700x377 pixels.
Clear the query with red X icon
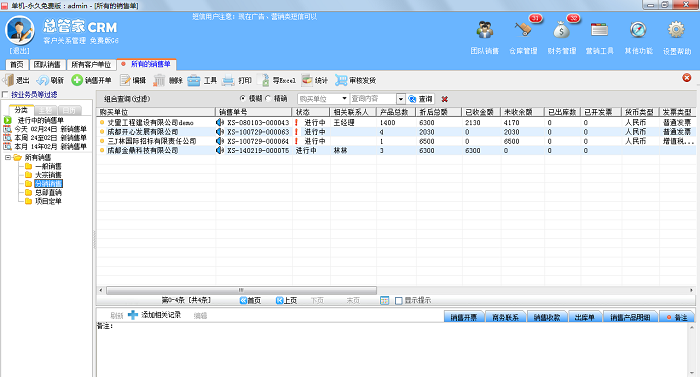pyautogui.click(x=445, y=99)
